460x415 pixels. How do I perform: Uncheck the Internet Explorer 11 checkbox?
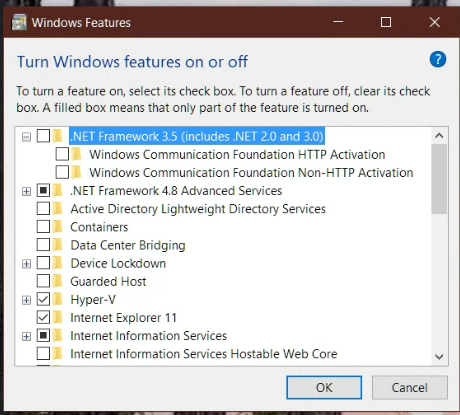43,317
